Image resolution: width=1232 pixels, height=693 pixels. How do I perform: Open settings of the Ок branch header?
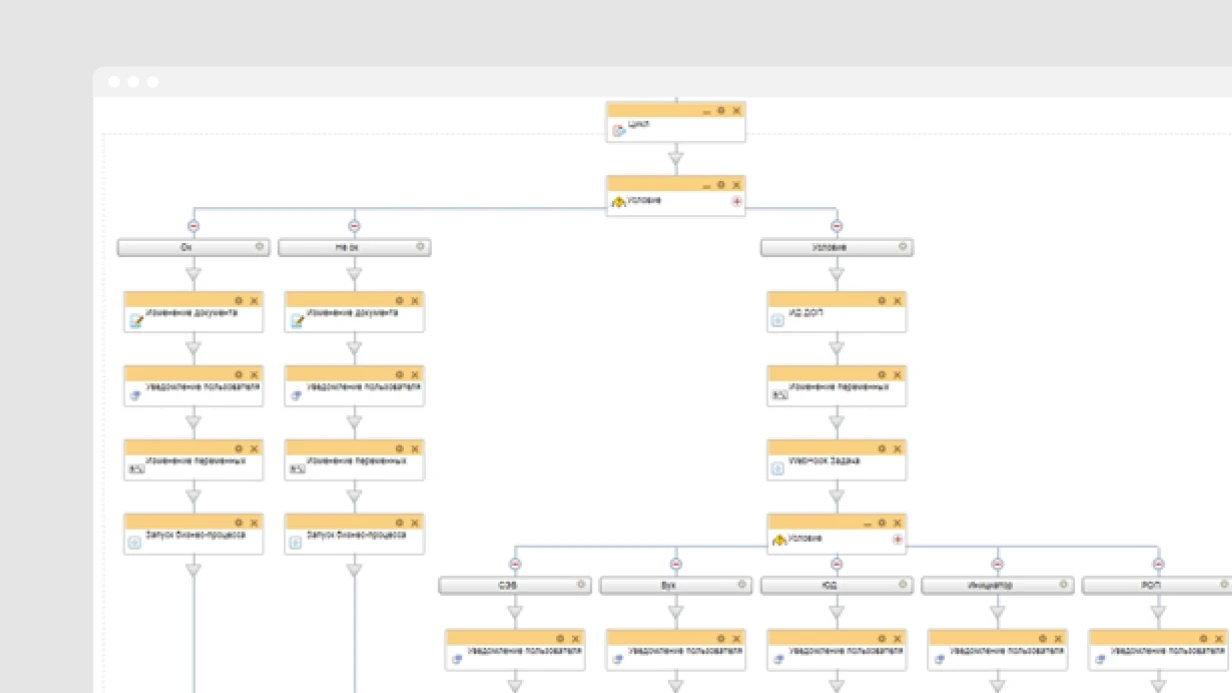pos(259,246)
